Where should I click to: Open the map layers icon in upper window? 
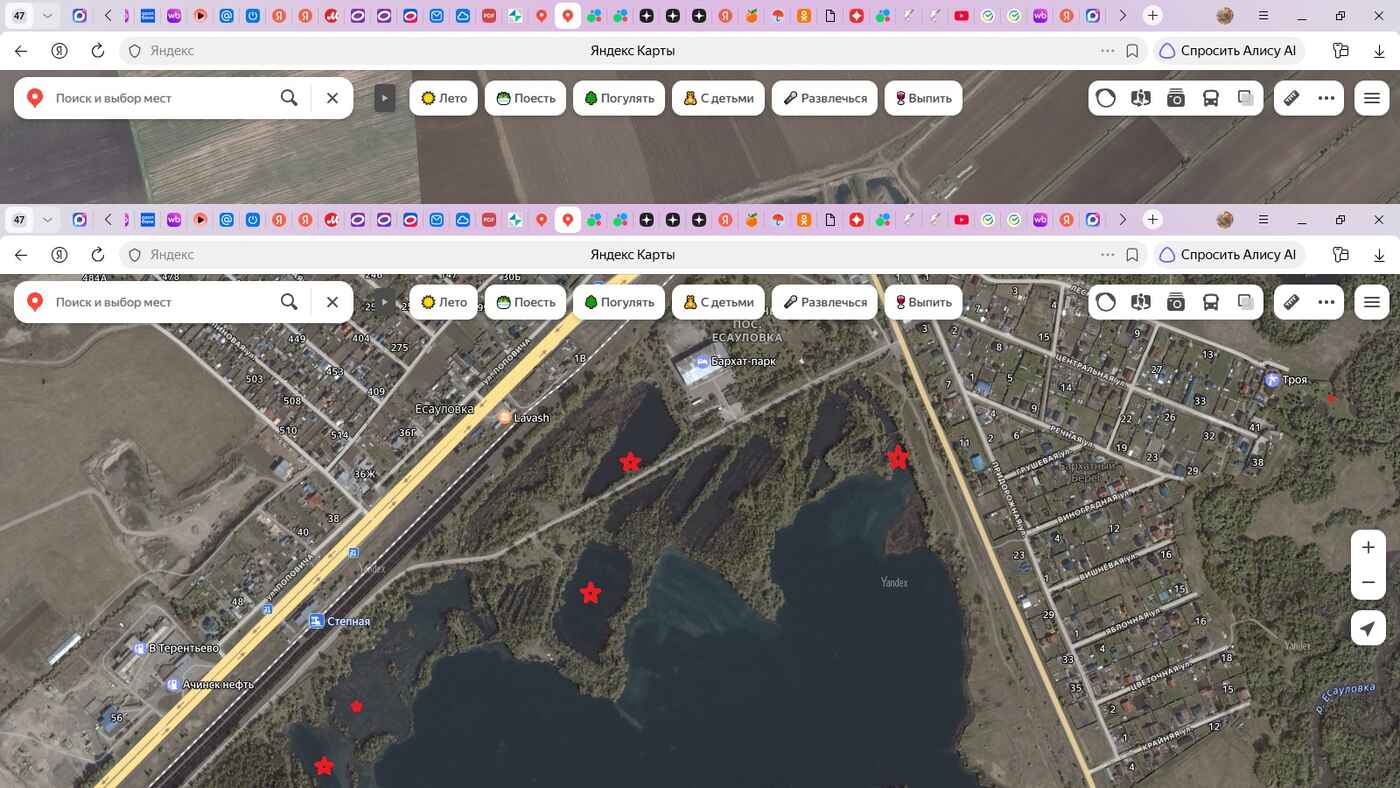[1246, 98]
